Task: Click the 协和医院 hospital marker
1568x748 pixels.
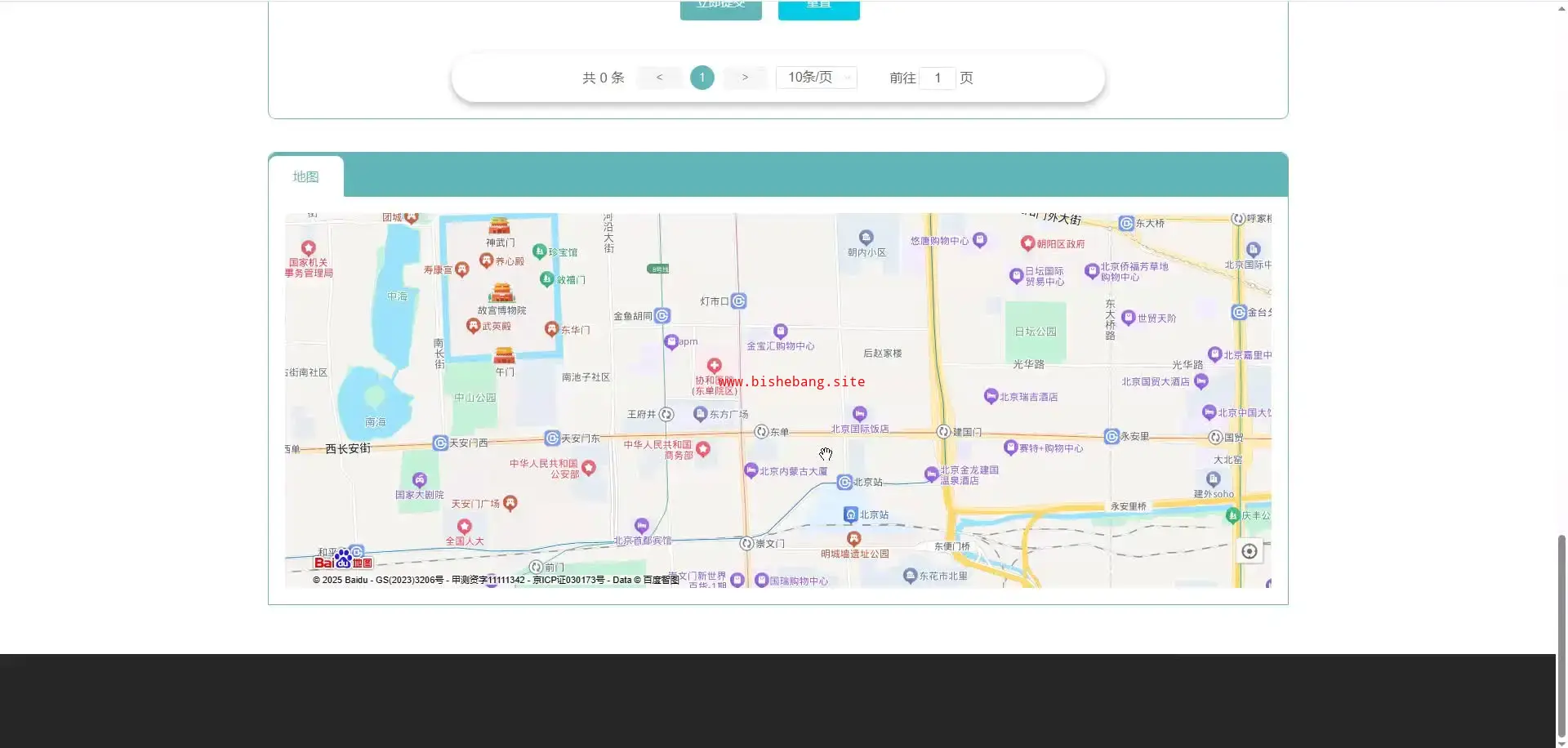Action: coord(715,365)
